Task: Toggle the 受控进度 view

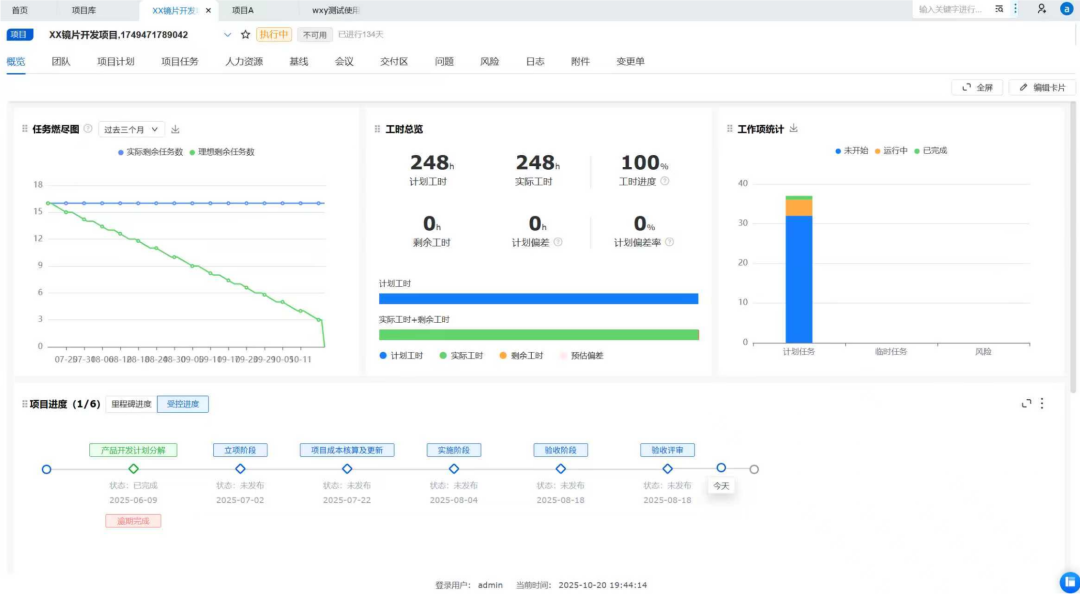Action: [x=183, y=404]
